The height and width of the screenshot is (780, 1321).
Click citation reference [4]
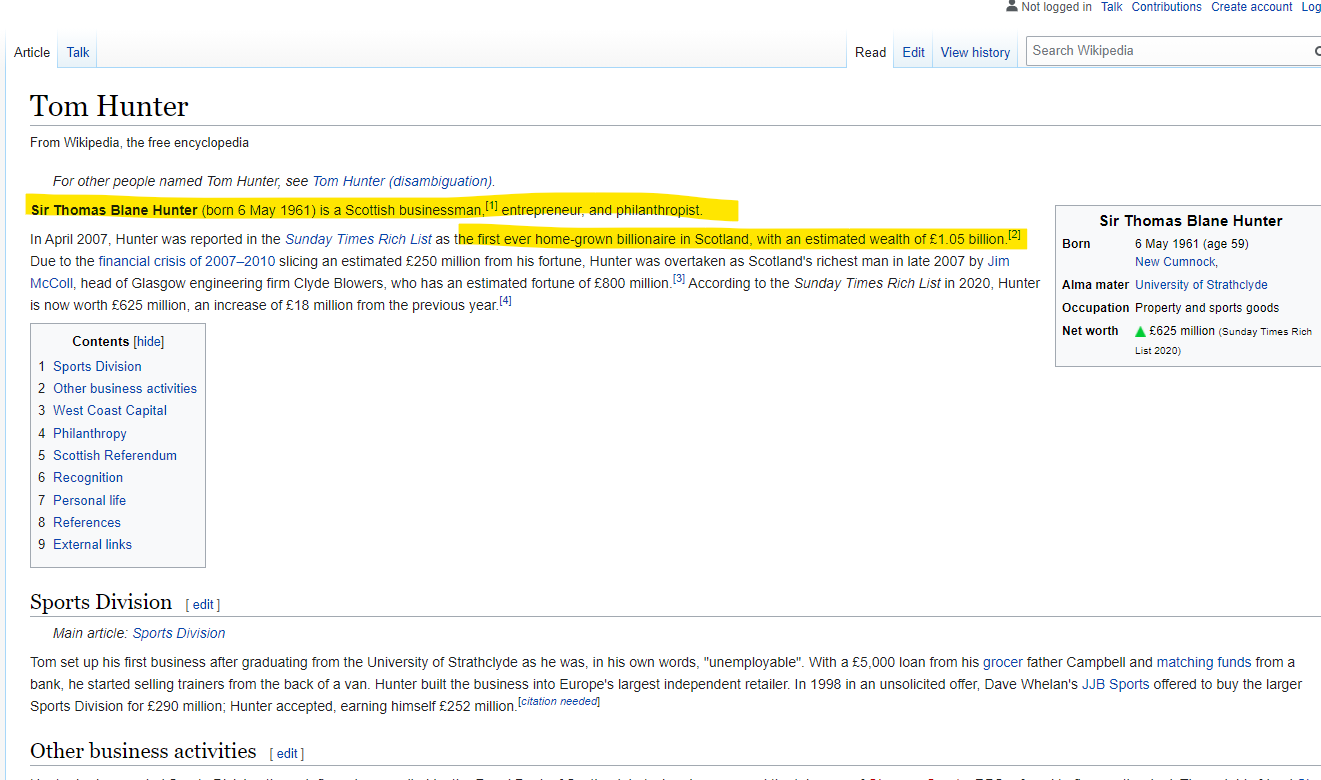point(505,301)
